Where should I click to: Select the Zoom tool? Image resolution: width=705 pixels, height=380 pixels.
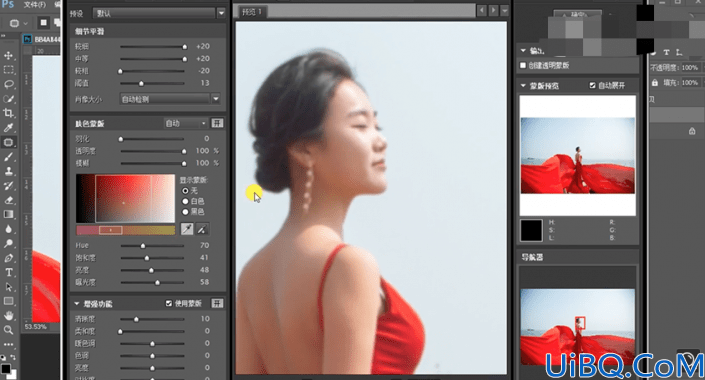(8, 330)
